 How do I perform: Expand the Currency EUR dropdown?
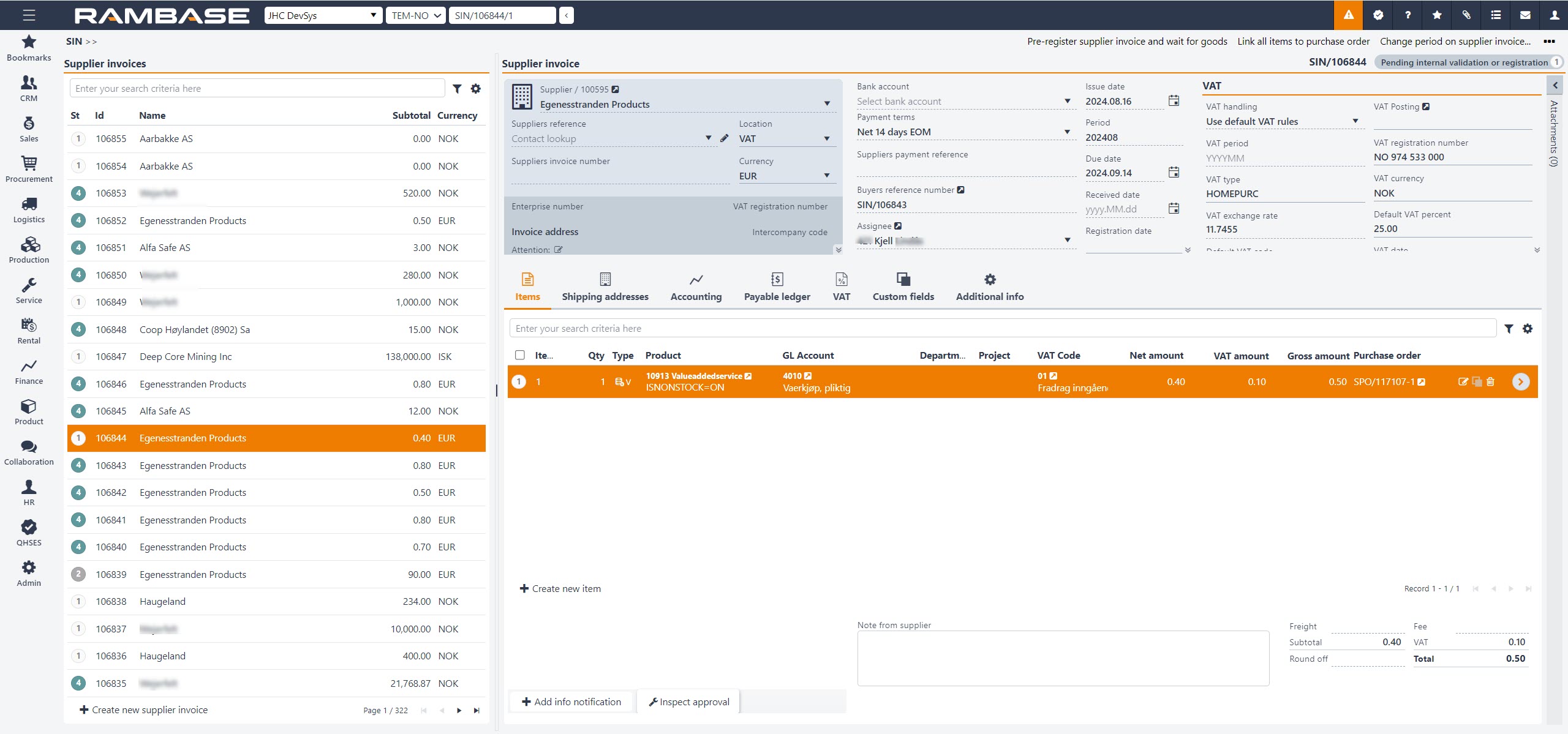(826, 176)
